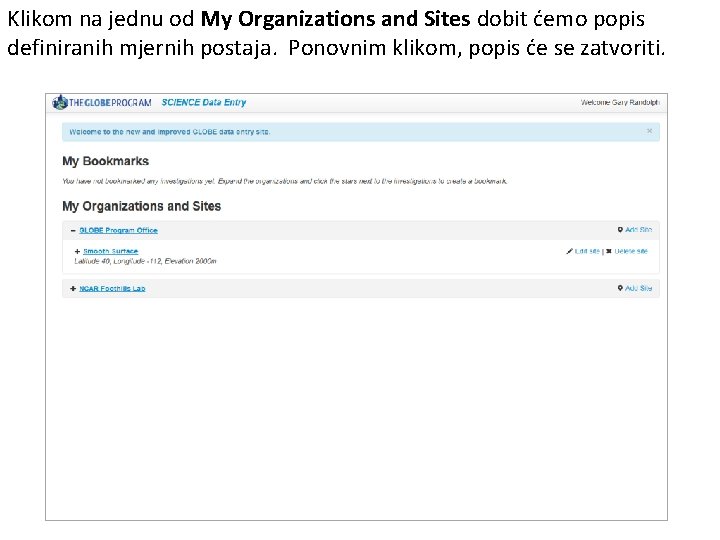The image size is (720, 540).
Task: Click the X icon for Delete site
Action: (609, 251)
